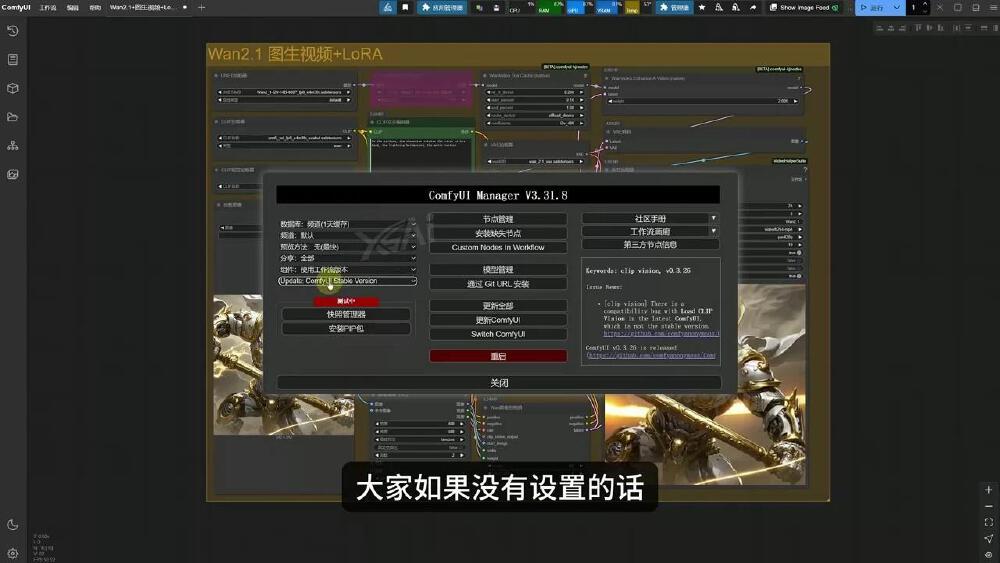
Task: Increase the batch count stepper arrow
Action: click(925, 4)
